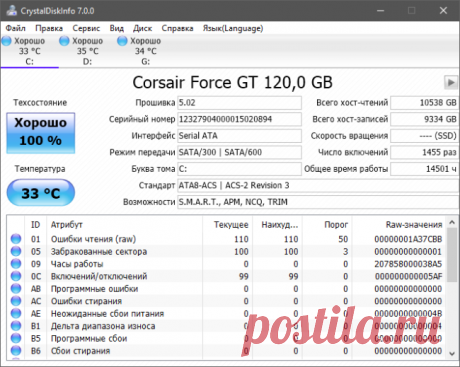Select the Часы работы row
This screenshot has width=460, height=367.
pos(227,264)
